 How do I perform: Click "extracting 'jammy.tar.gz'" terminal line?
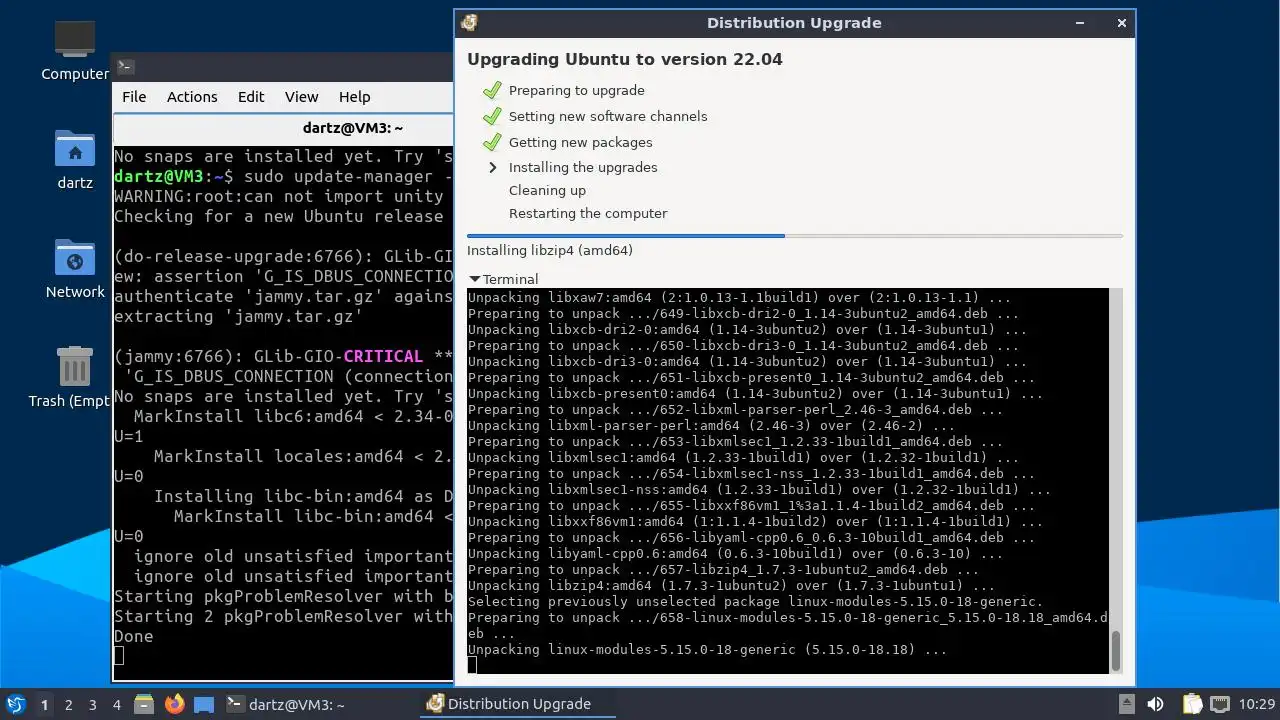pos(238,316)
